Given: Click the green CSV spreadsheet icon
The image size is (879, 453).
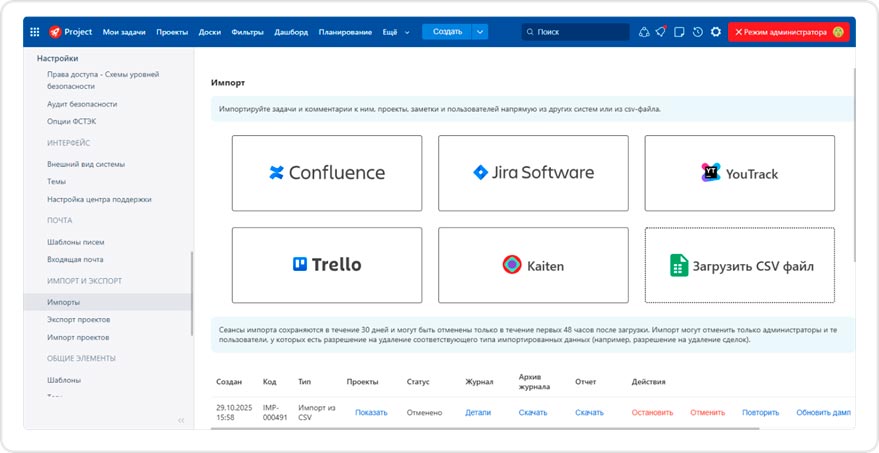Looking at the screenshot, I should click(679, 265).
